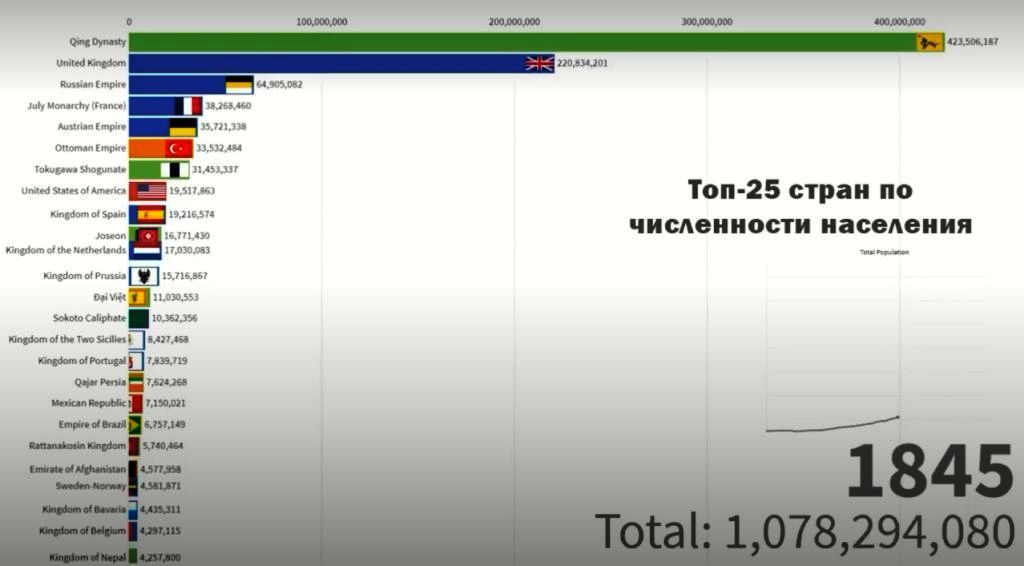
Task: Click the large 1845 year indicator
Action: tap(929, 472)
